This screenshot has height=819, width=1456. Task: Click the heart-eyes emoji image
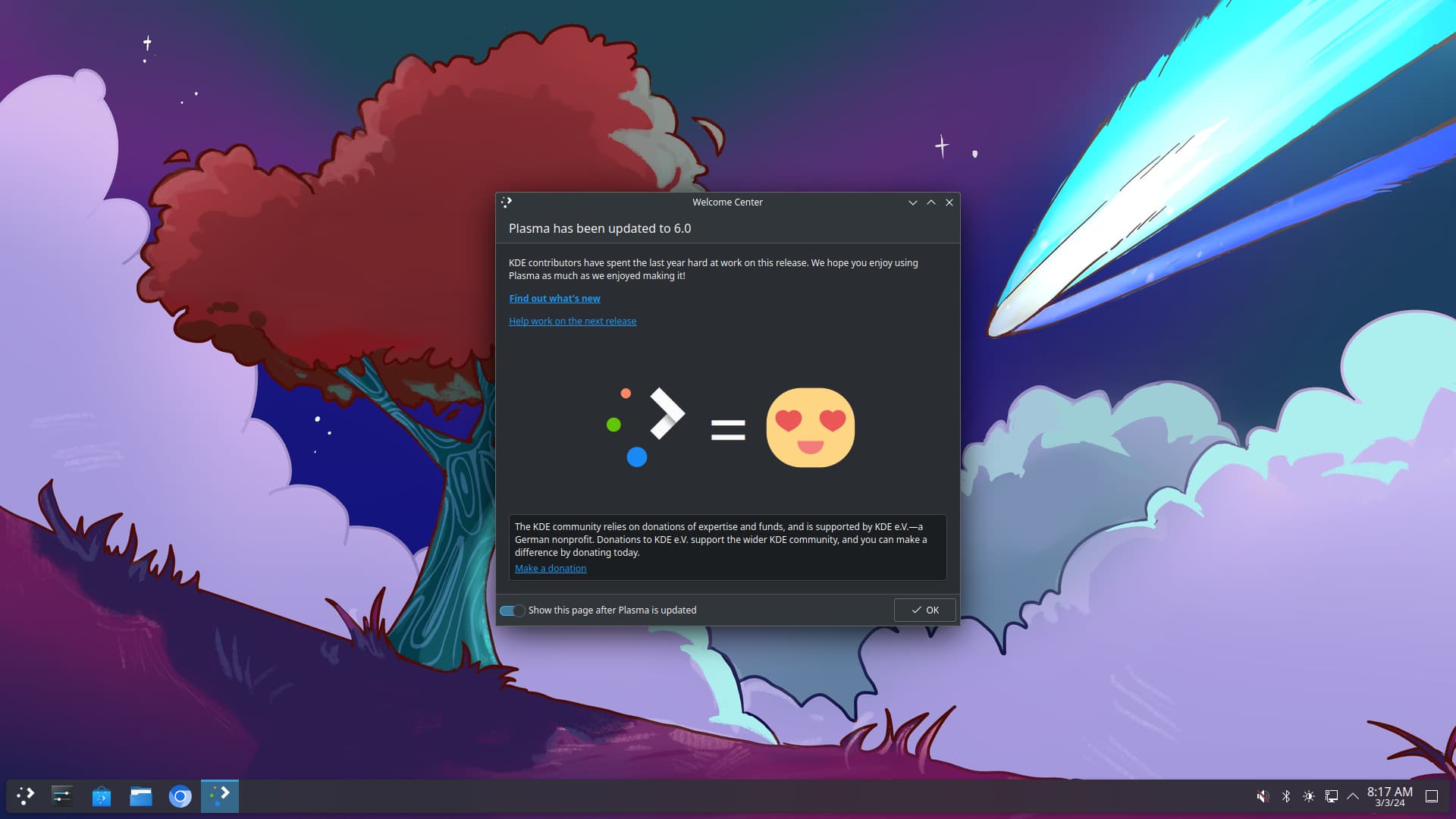coord(810,428)
